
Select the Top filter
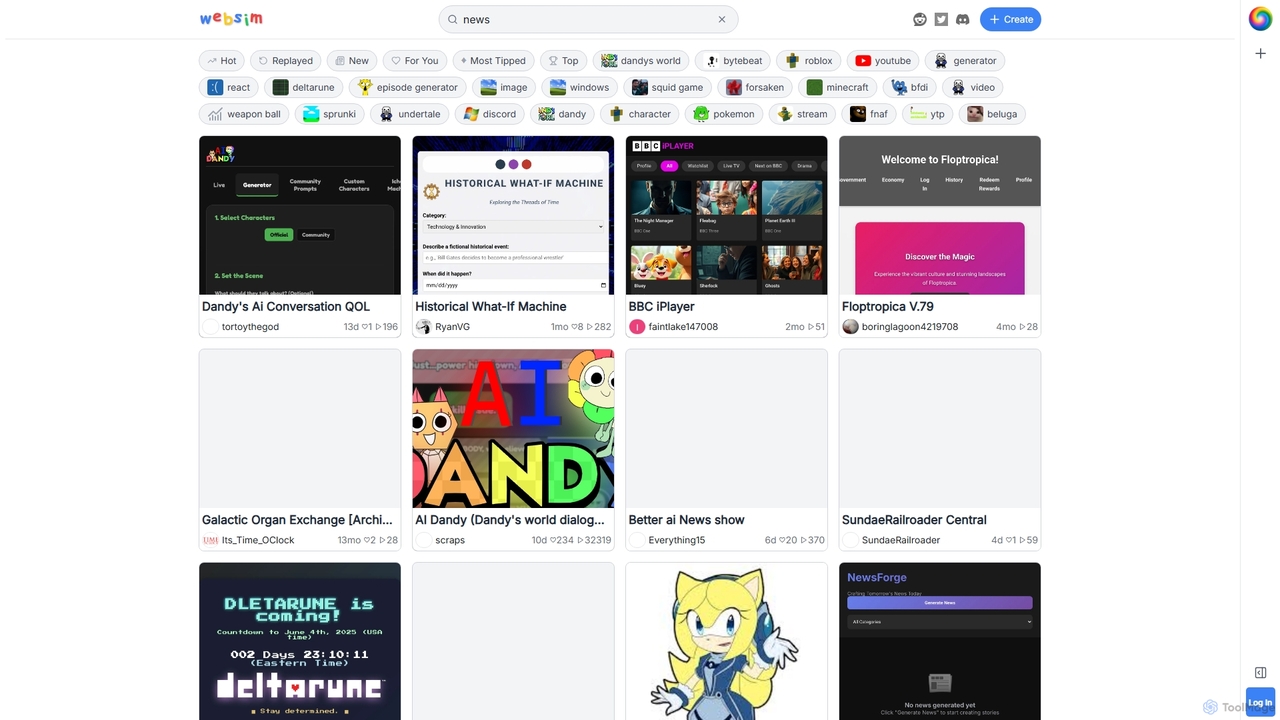click(564, 60)
